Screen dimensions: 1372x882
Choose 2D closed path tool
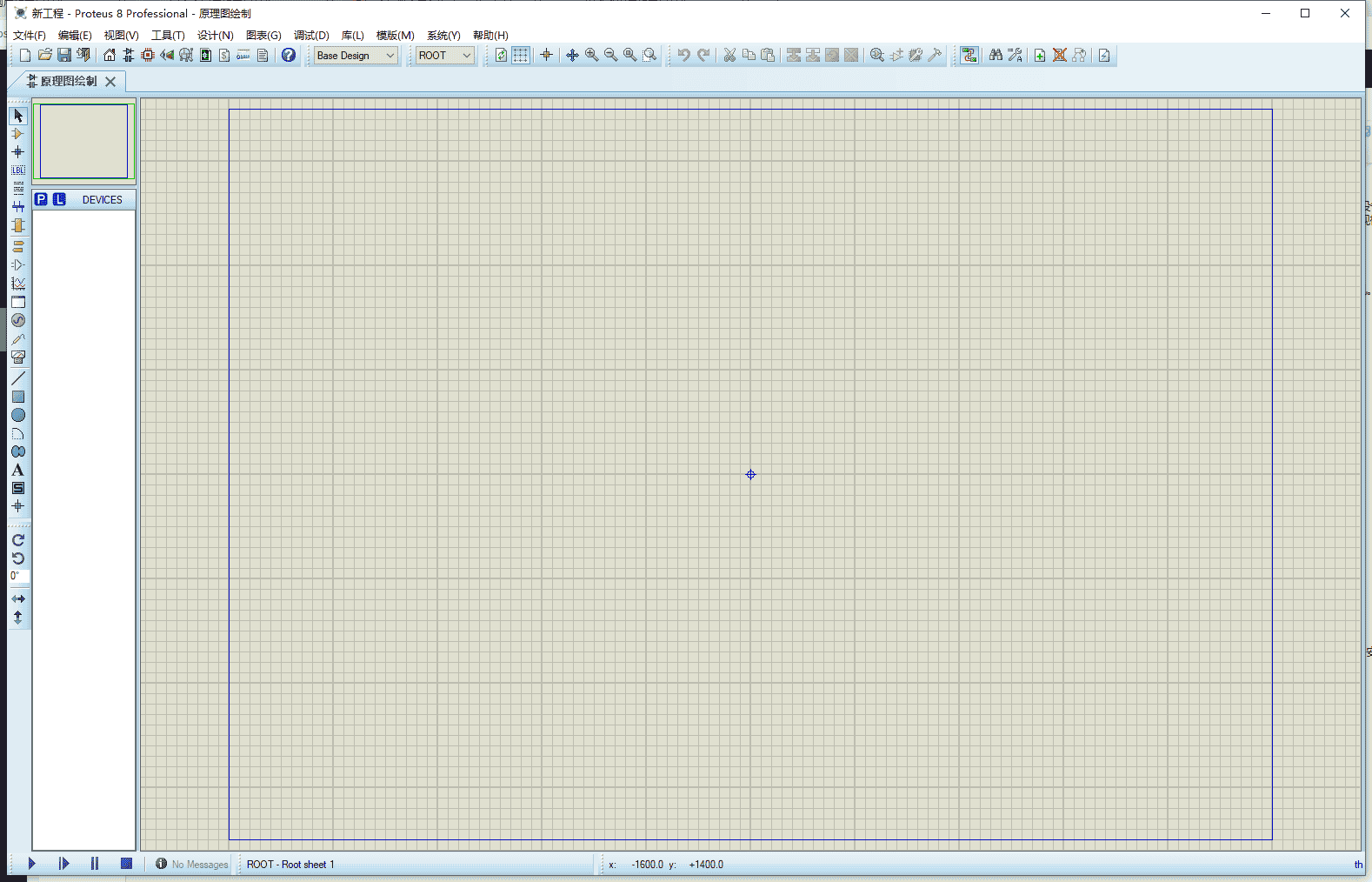point(18,451)
